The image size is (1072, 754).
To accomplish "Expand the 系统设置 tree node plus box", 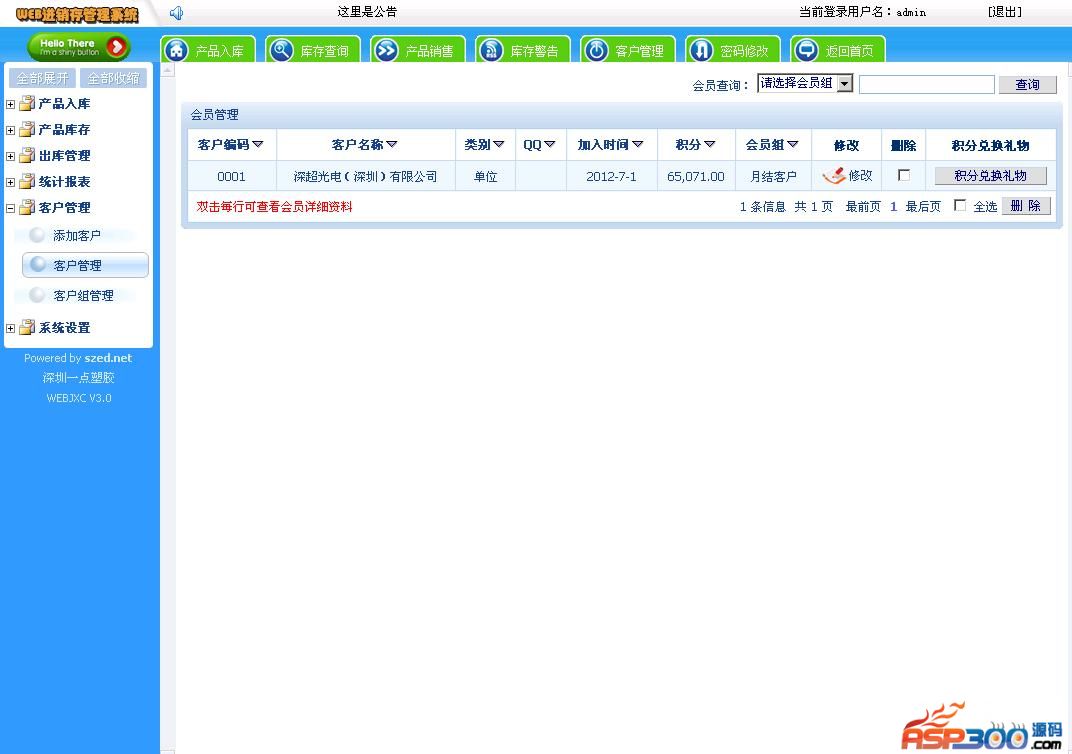I will tap(10, 329).
